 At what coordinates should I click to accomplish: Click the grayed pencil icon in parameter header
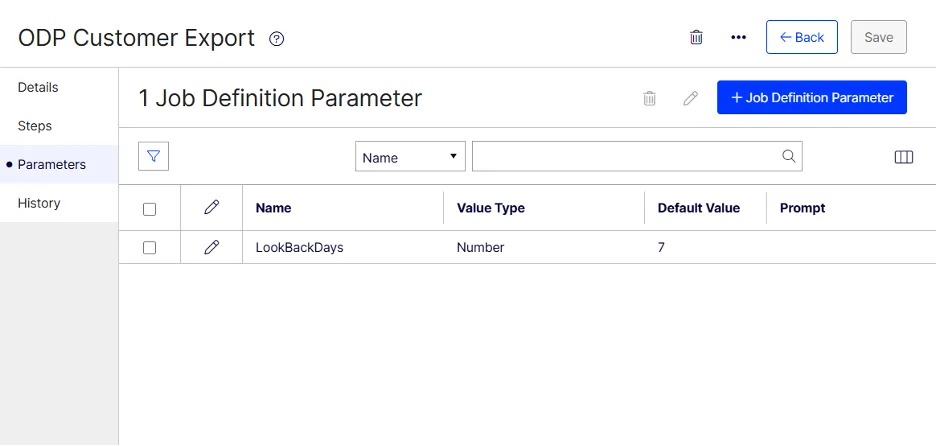tap(691, 98)
